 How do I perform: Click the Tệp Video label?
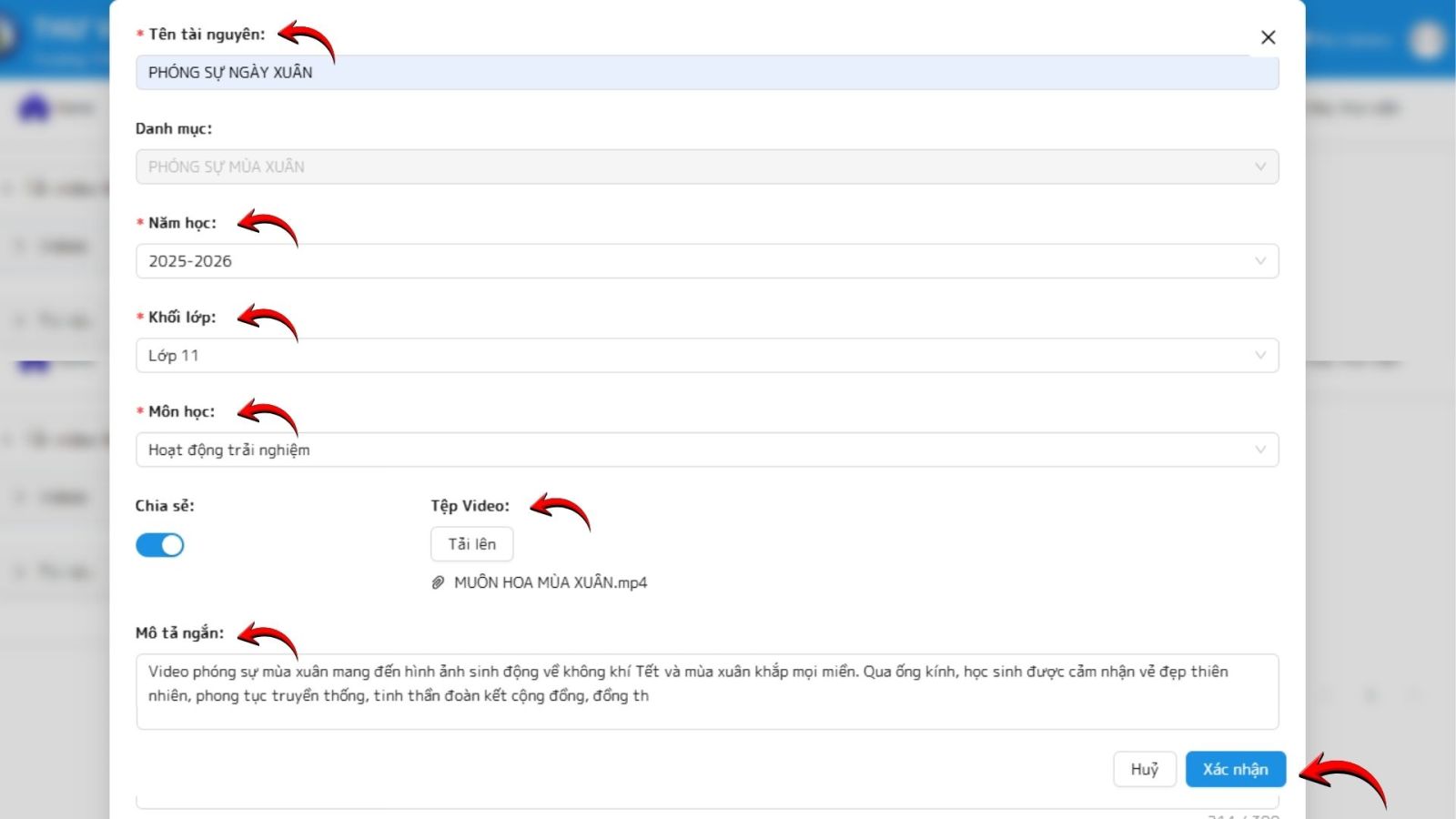pyautogui.click(x=470, y=506)
